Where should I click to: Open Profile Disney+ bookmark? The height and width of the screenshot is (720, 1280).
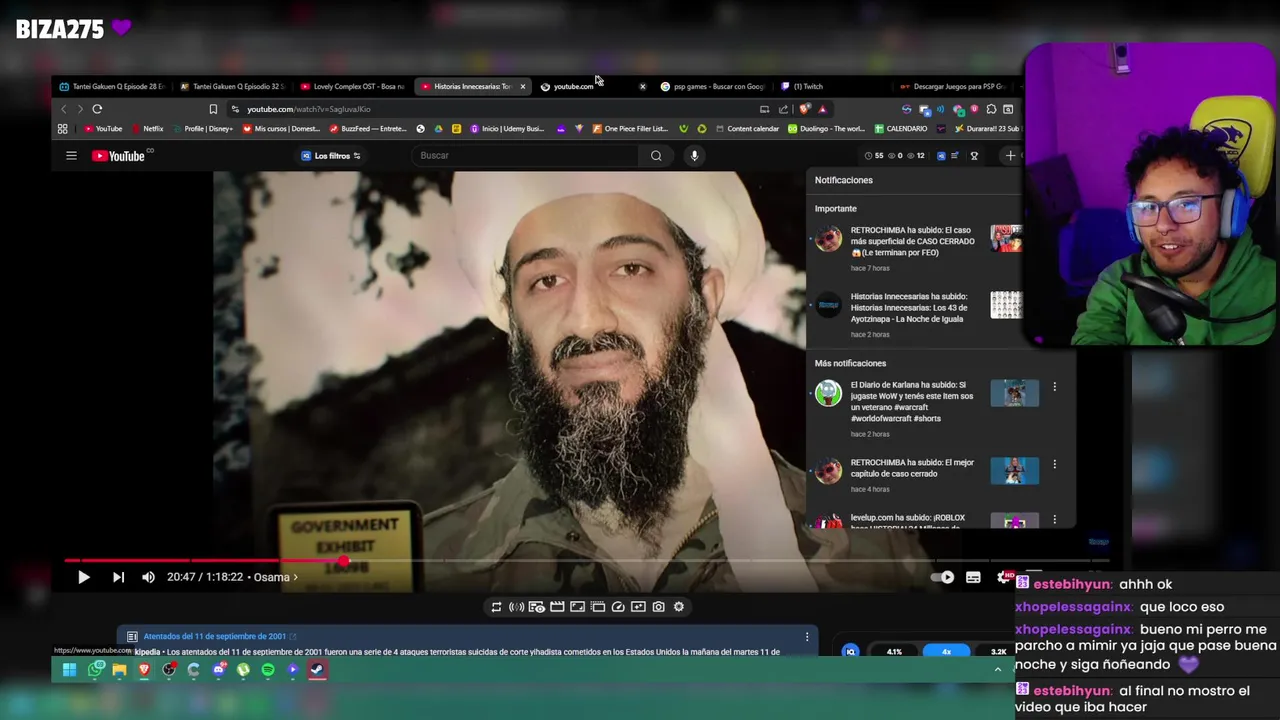202,129
